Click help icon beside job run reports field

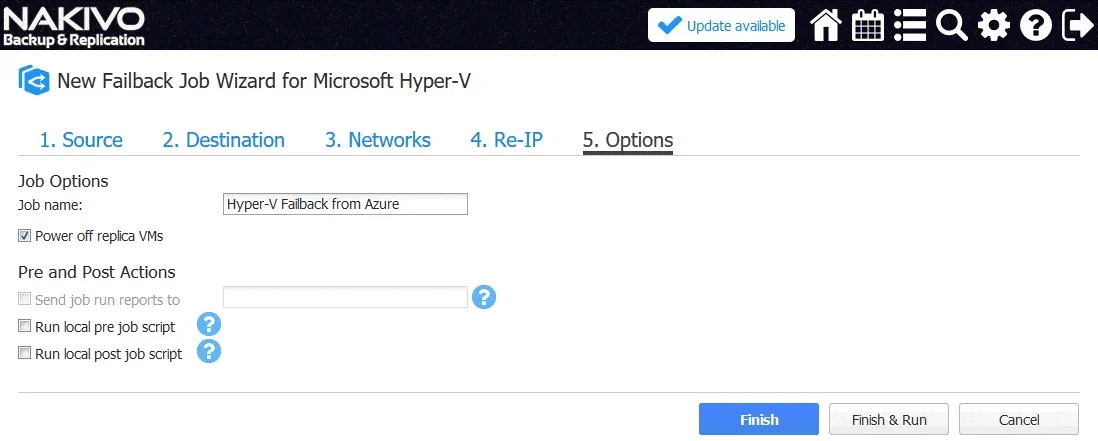[x=484, y=297]
